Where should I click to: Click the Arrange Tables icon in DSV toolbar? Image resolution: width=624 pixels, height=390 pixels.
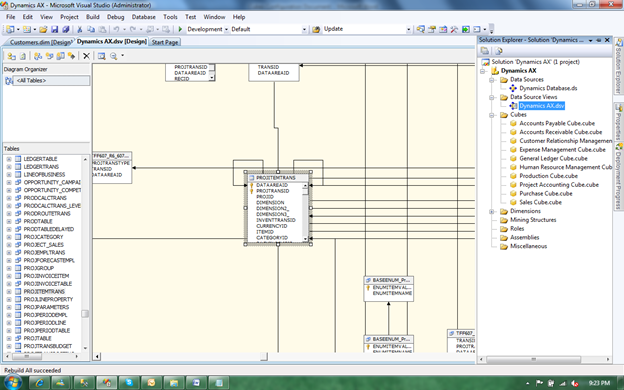pyautogui.click(x=38, y=56)
